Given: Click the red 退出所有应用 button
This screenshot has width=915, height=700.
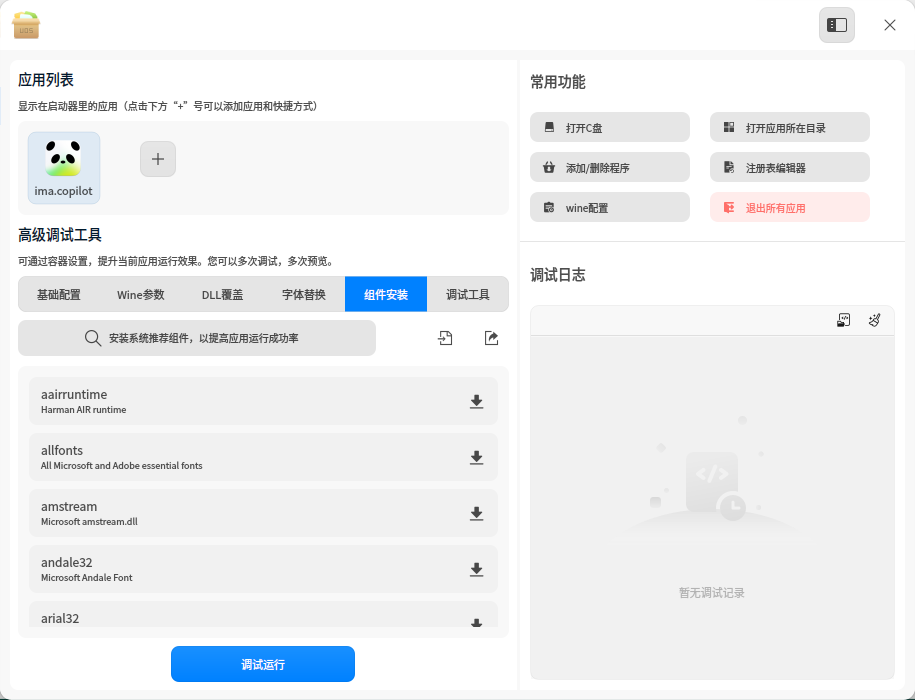Looking at the screenshot, I should coord(790,207).
